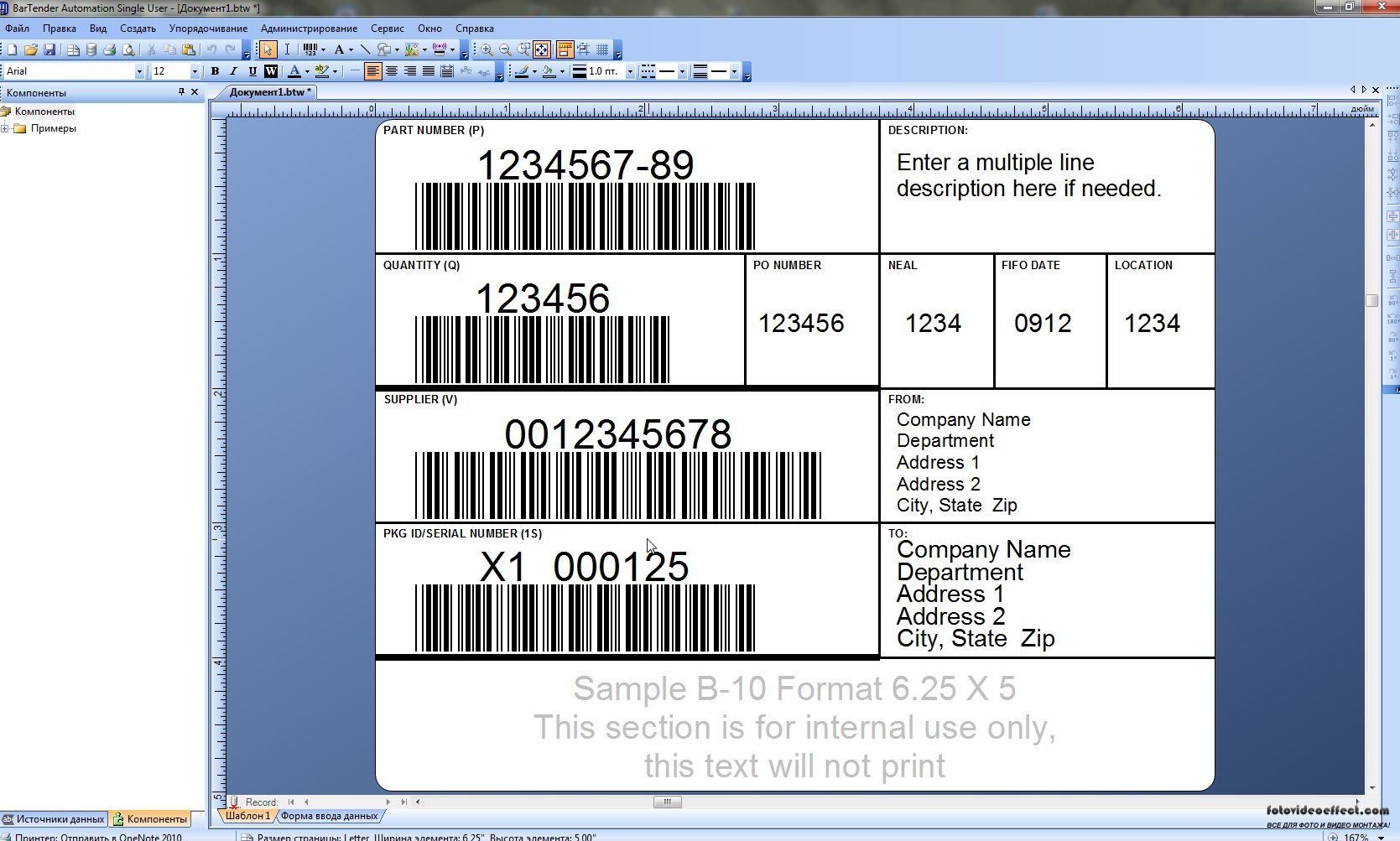The height and width of the screenshot is (841, 1400).
Task: Select the line drawing tool
Action: click(364, 49)
